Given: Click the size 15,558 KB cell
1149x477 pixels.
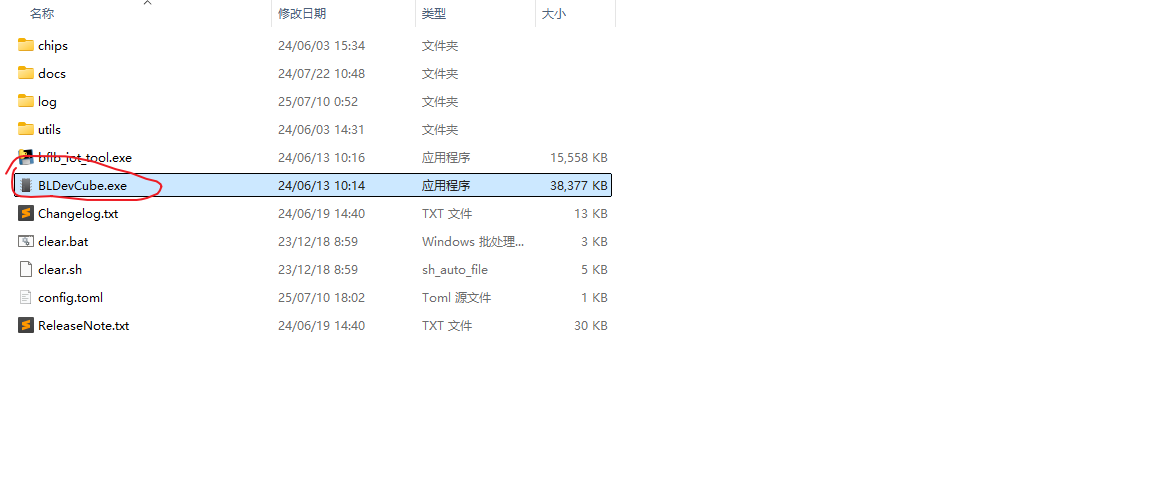Looking at the screenshot, I should pos(579,158).
